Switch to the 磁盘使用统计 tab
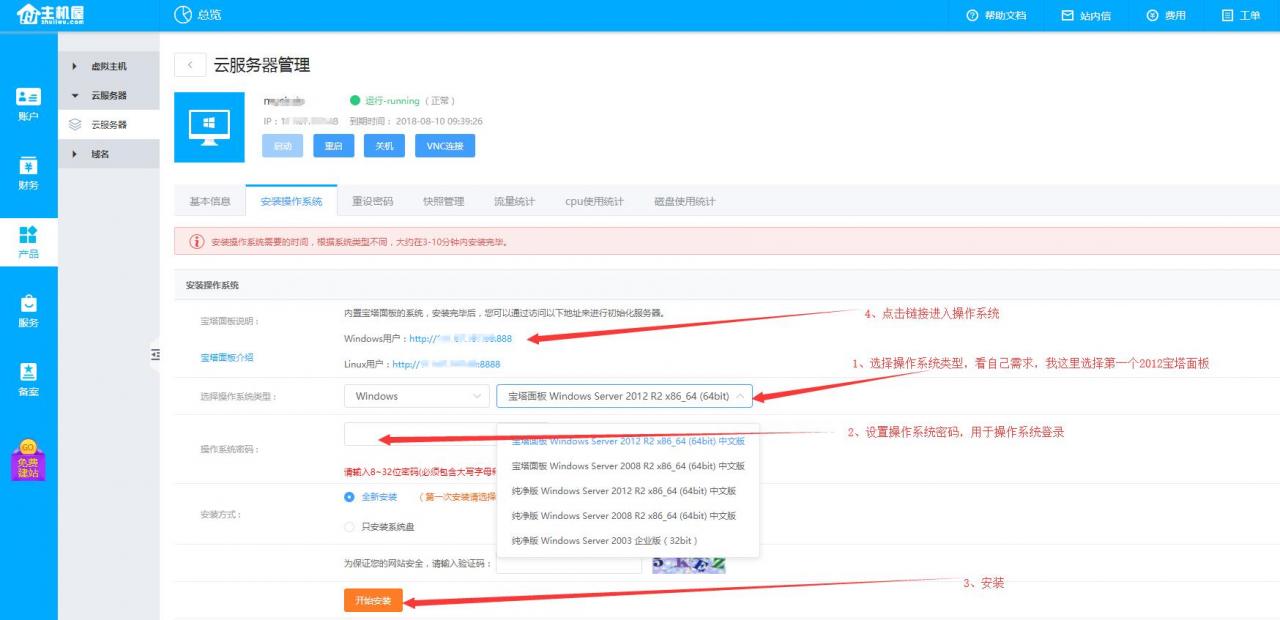The height and width of the screenshot is (620, 1280). (685, 201)
